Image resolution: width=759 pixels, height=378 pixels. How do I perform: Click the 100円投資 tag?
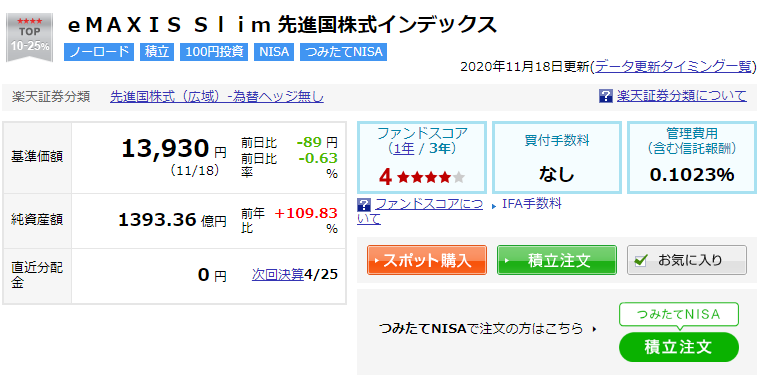tap(214, 52)
